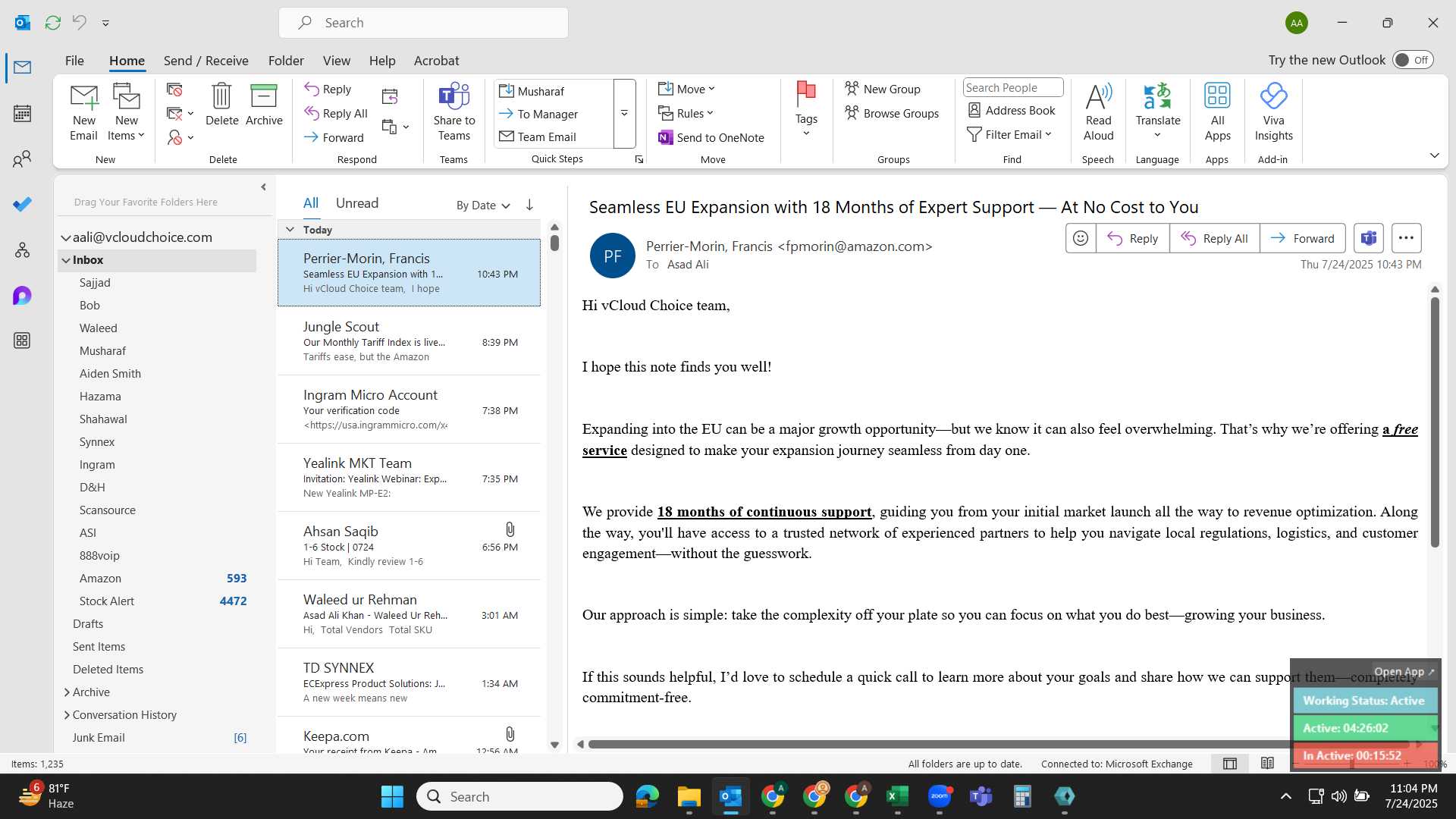The width and height of the screenshot is (1456, 819).
Task: Open more actions ellipsis in message header
Action: [1406, 238]
